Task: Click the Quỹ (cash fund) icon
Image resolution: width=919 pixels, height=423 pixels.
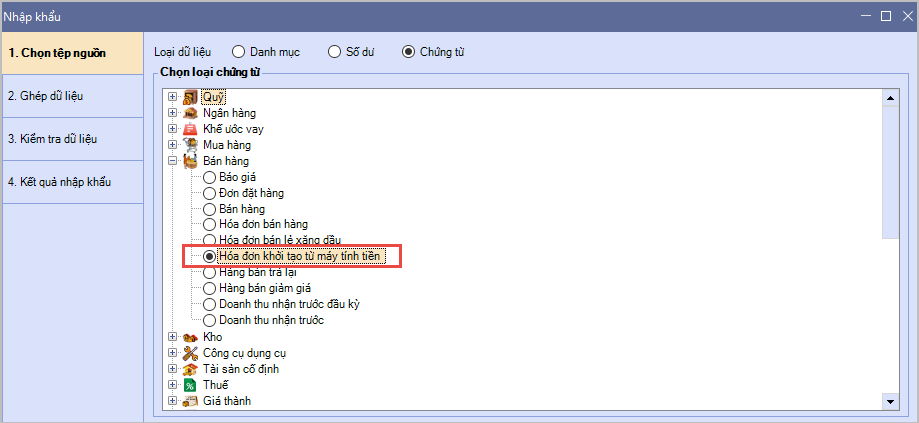Action: (x=190, y=97)
